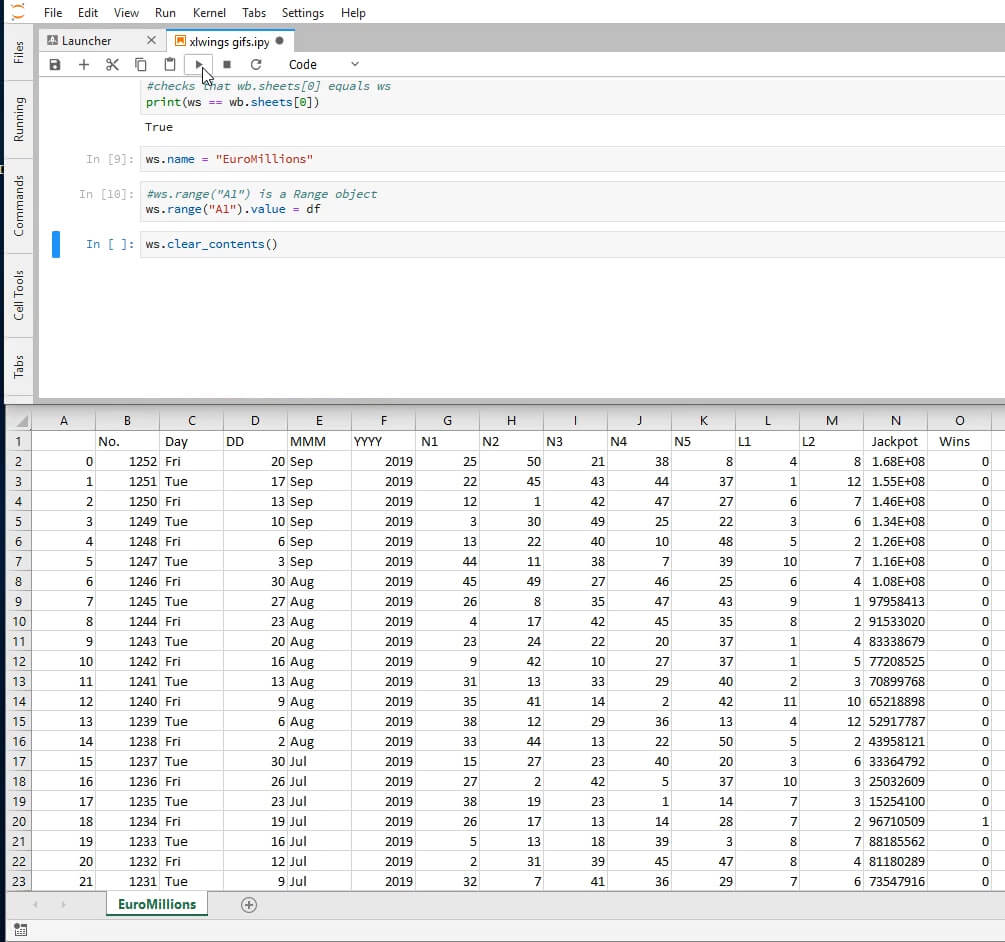Copy the selected cells

(x=140, y=64)
